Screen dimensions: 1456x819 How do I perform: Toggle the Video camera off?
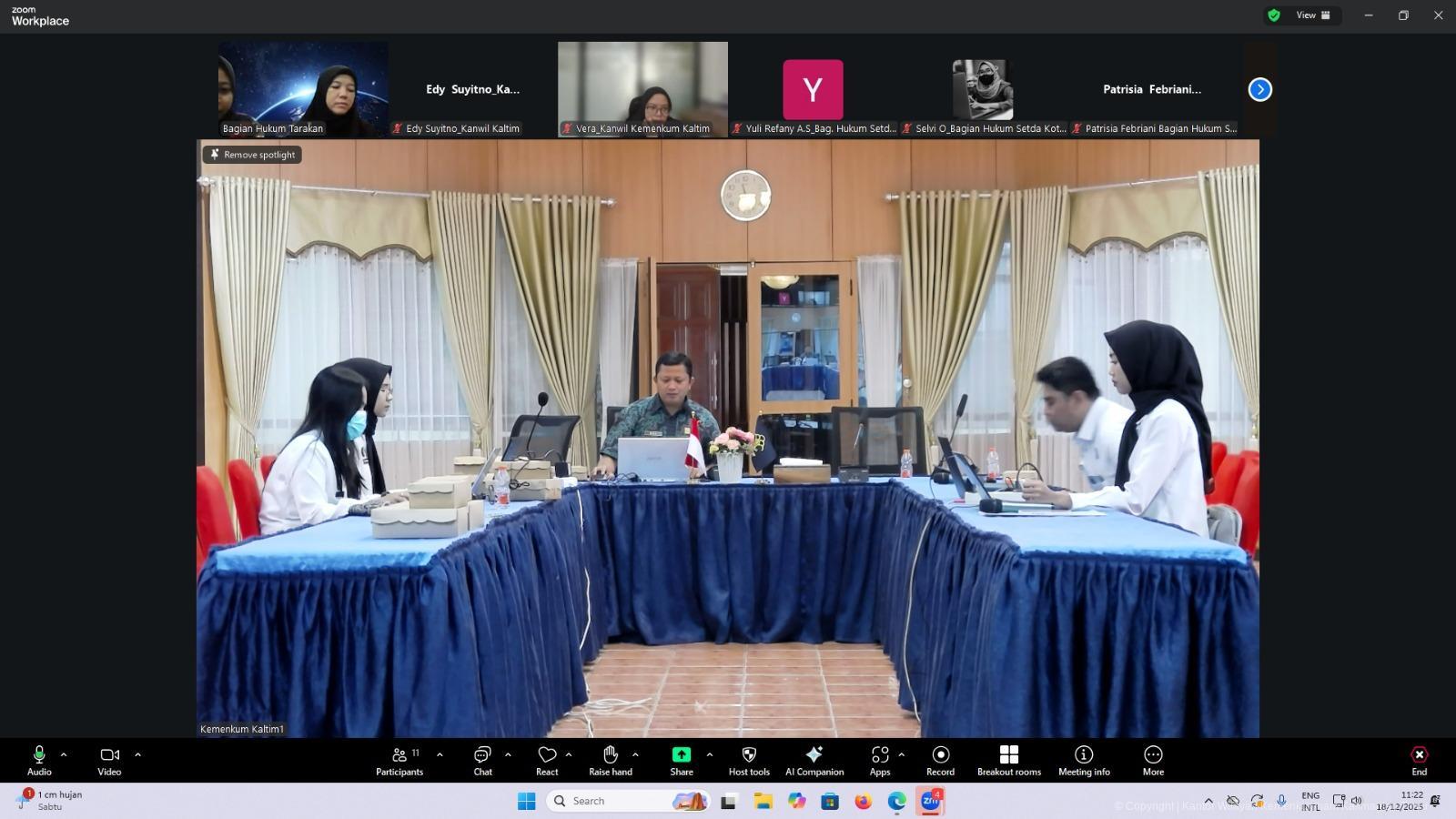109,761
